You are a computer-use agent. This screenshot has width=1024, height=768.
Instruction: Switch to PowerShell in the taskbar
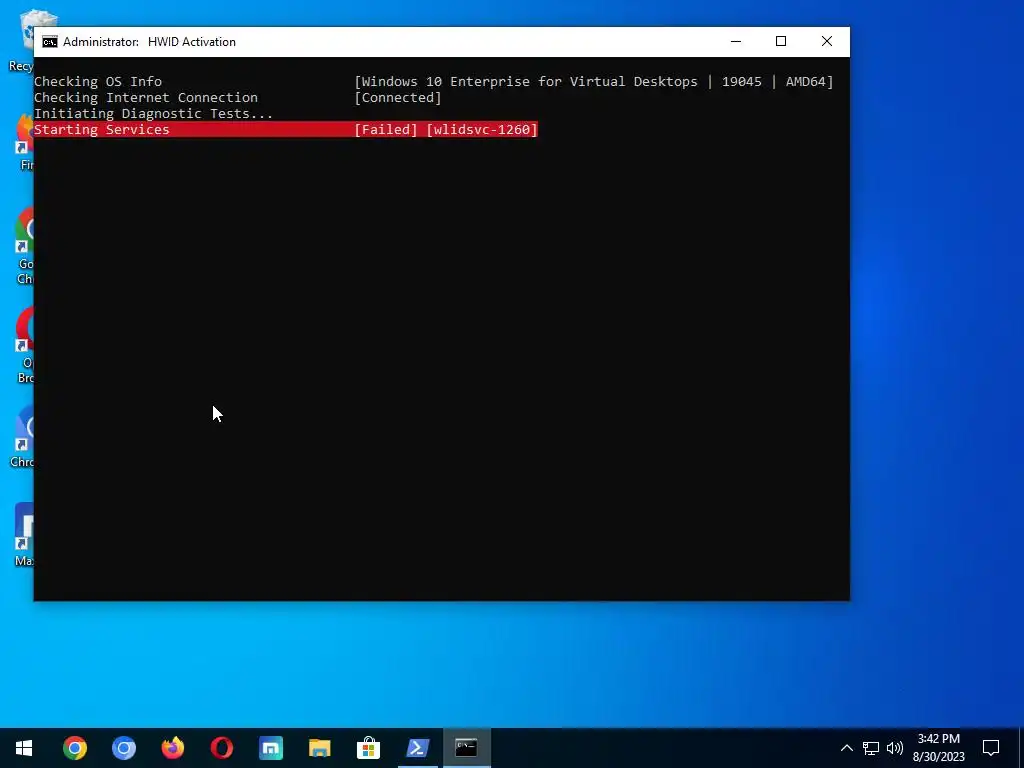[x=417, y=748]
